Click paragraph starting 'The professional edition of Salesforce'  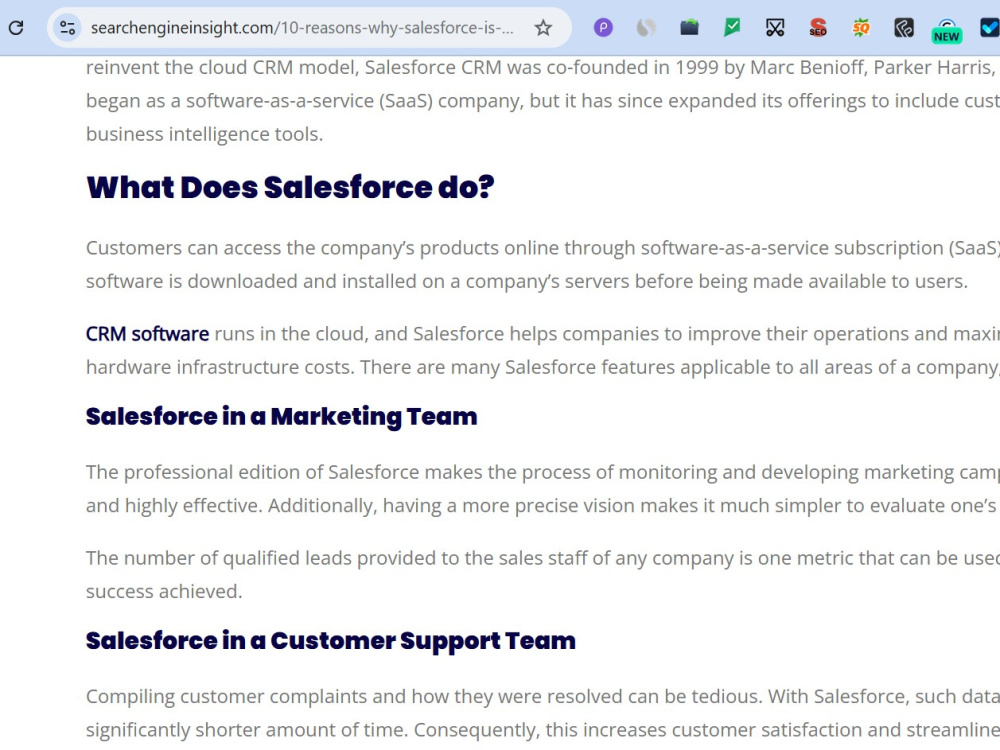543,489
